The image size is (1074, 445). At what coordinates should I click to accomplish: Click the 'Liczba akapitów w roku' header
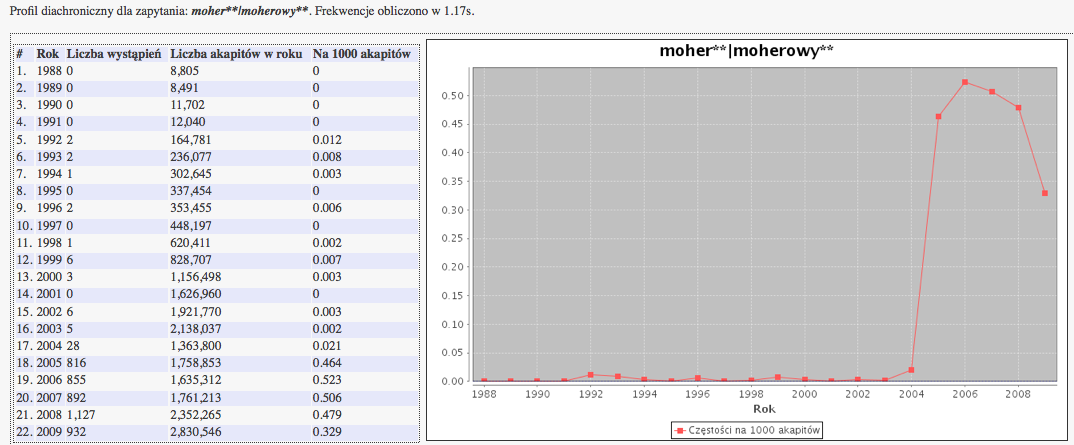coord(236,54)
